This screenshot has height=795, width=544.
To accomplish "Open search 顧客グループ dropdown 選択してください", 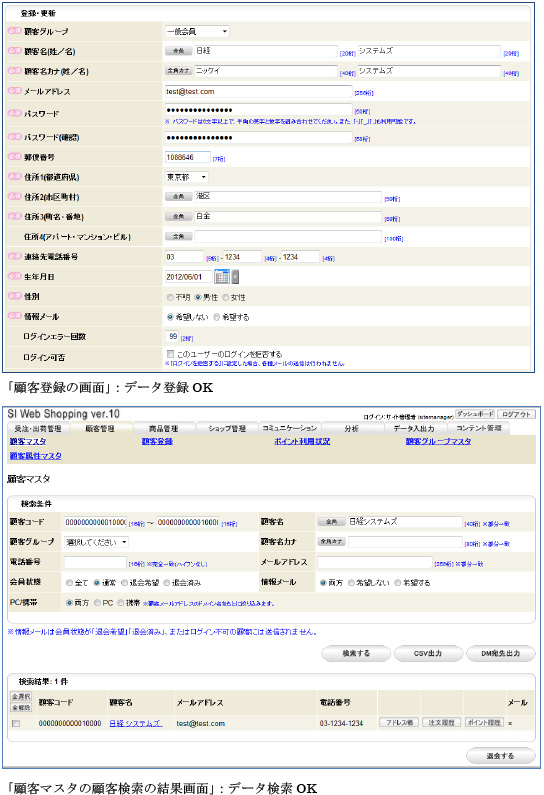I will pos(96,542).
